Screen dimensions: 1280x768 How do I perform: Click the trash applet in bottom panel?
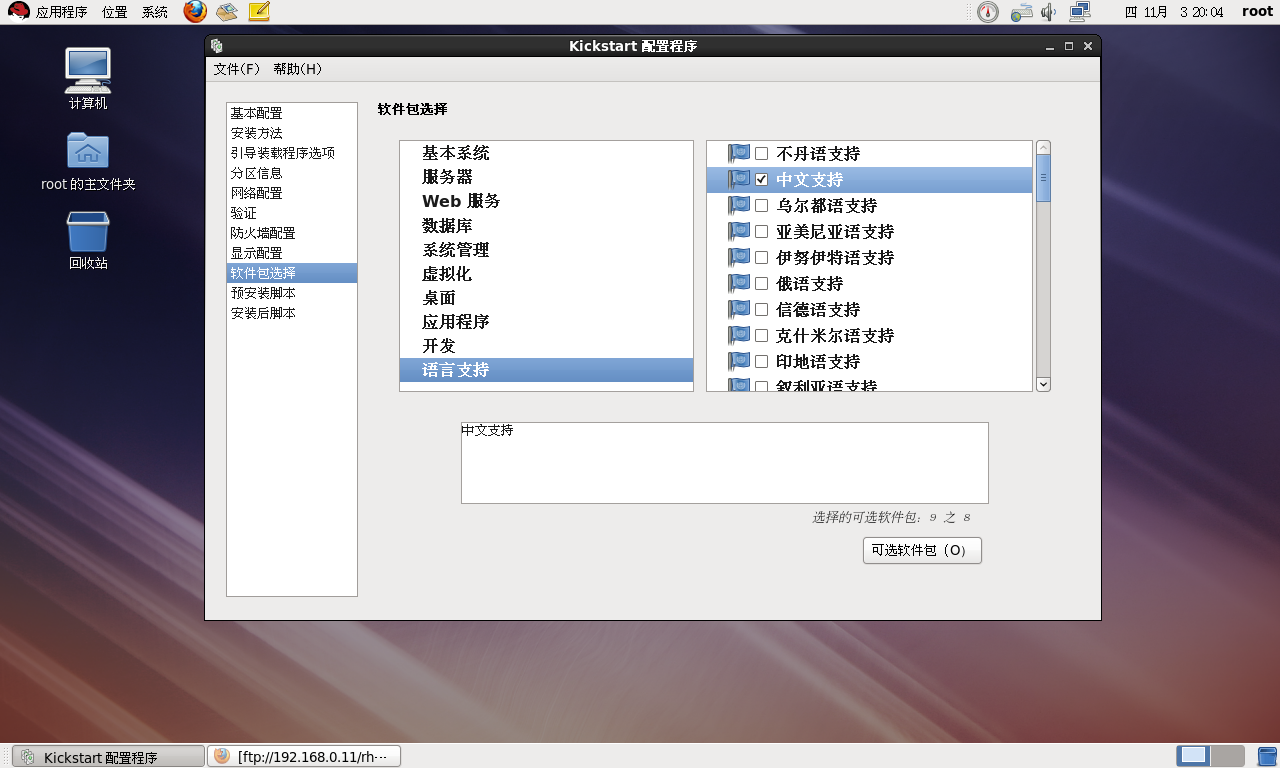pyautogui.click(x=1266, y=756)
